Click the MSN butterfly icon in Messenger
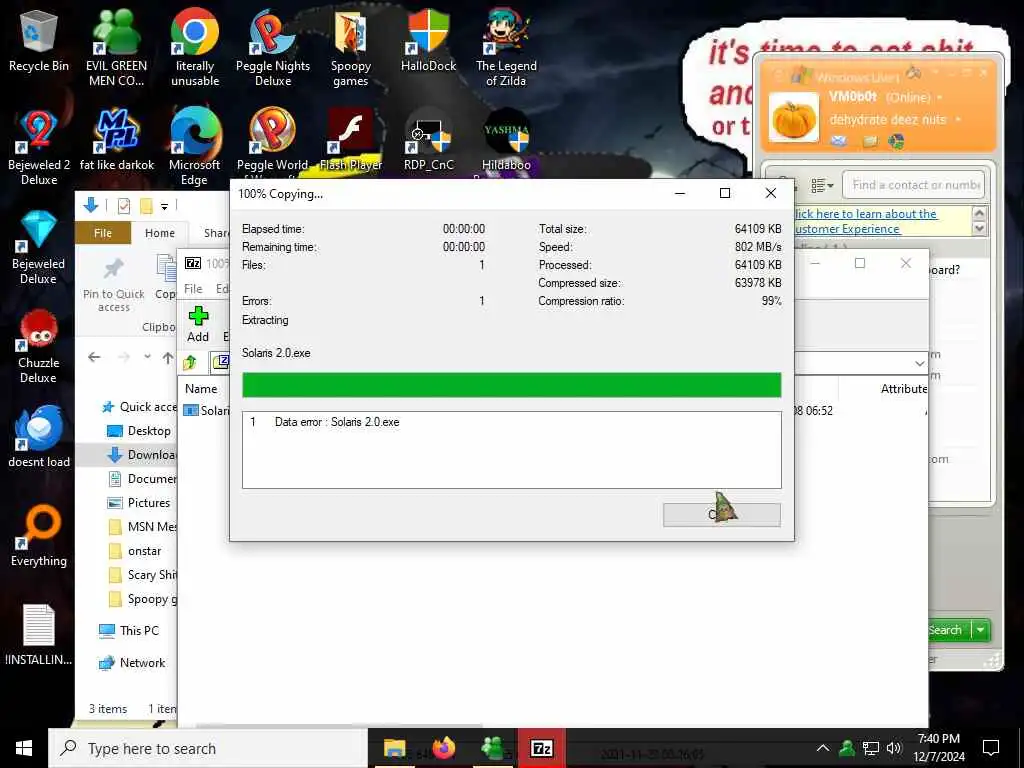This screenshot has height=768, width=1024. [896, 141]
